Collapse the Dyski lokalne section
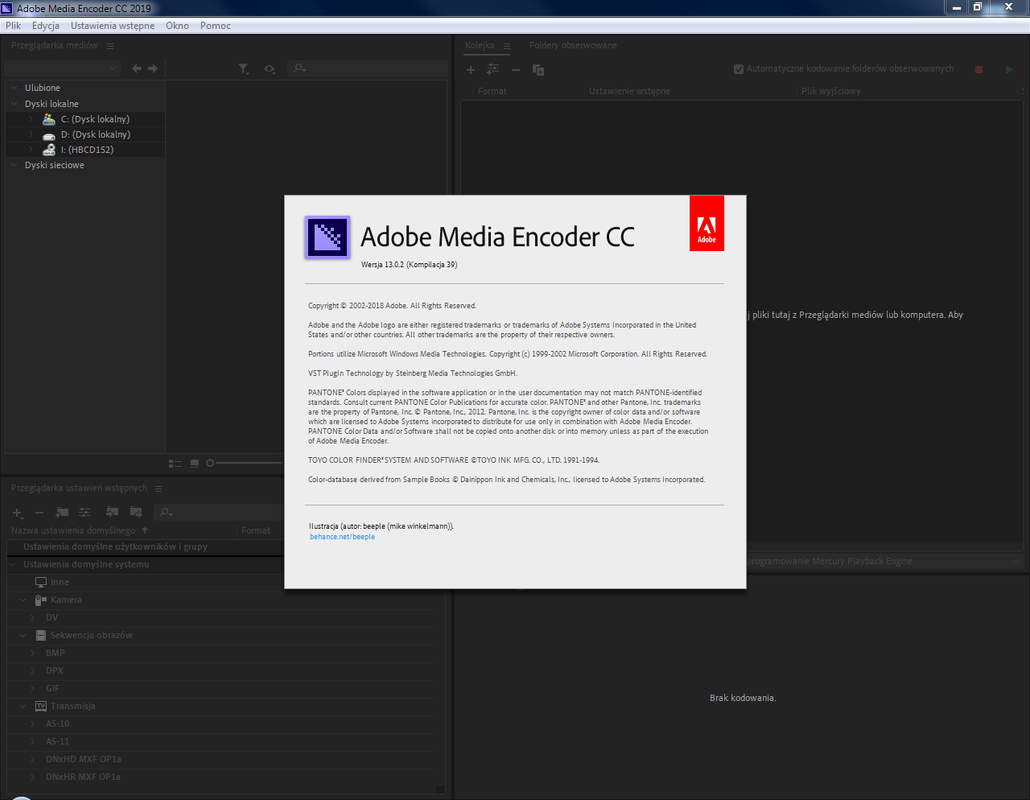 (x=14, y=103)
